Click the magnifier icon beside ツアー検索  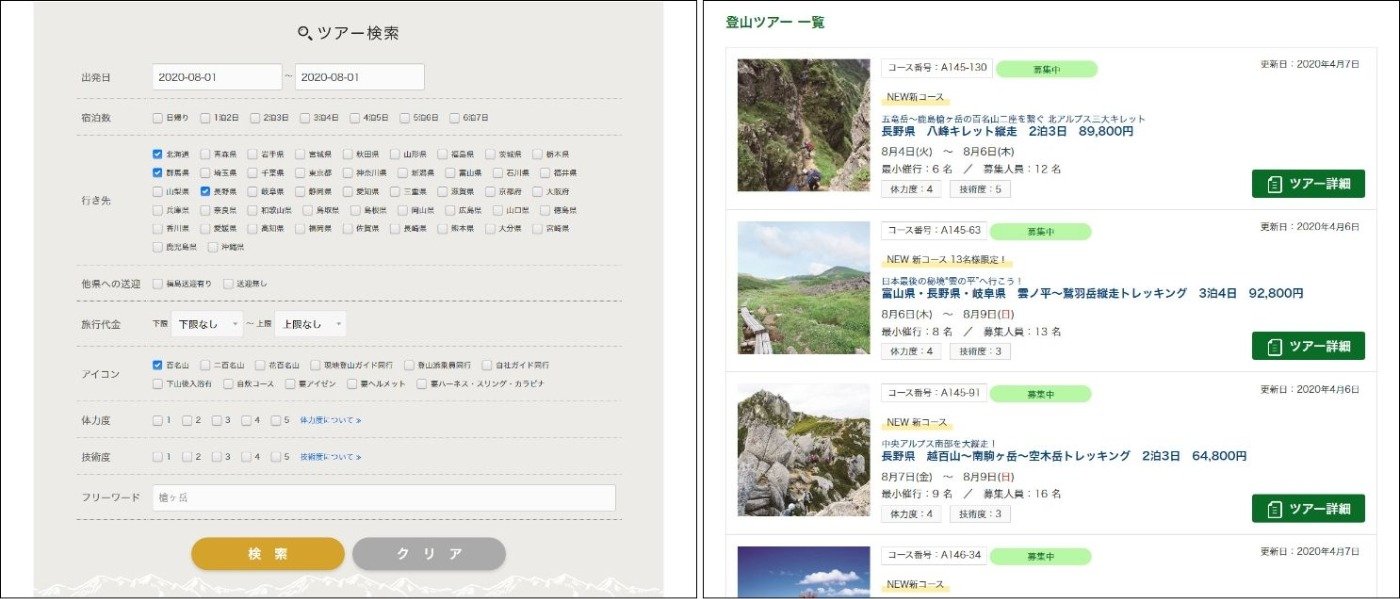click(x=306, y=33)
